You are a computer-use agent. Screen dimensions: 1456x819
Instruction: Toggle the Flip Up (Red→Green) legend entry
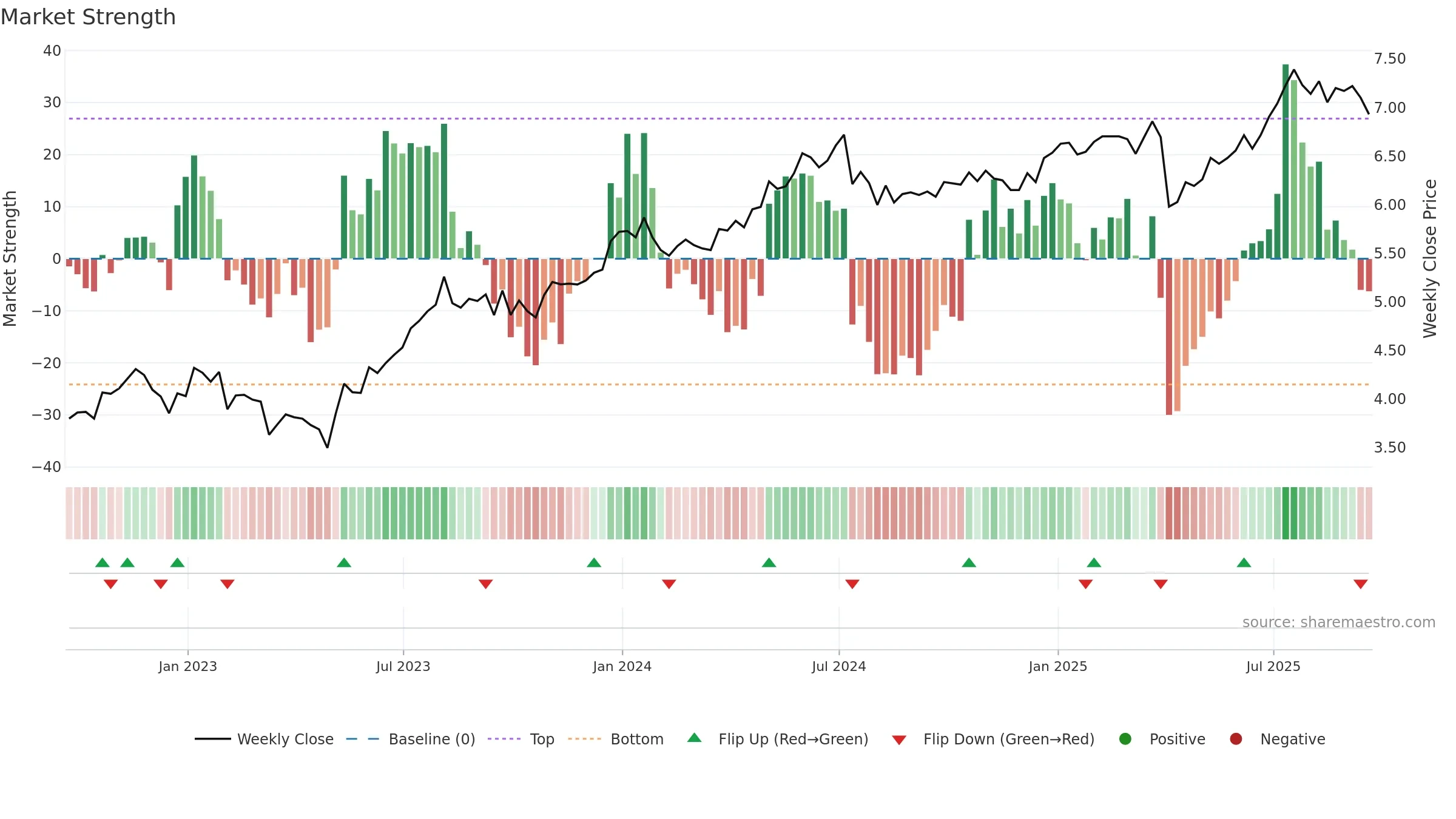point(778,739)
